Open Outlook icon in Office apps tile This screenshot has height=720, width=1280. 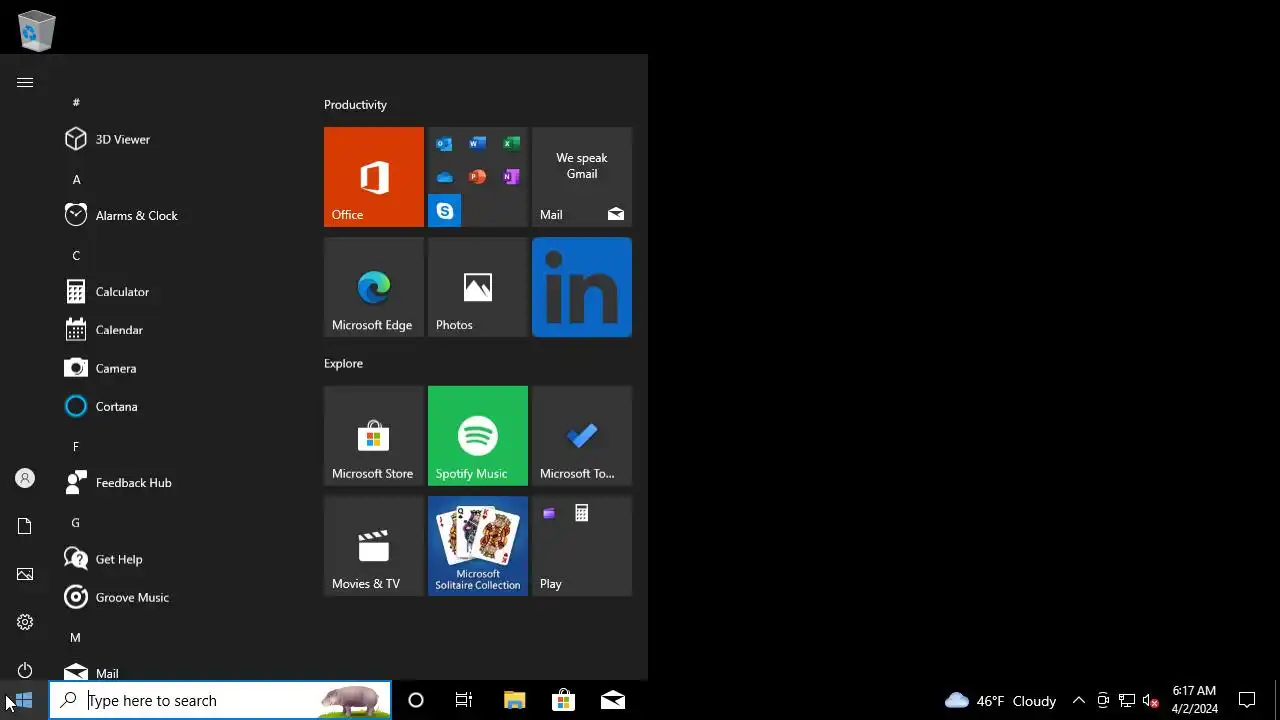[x=444, y=144]
